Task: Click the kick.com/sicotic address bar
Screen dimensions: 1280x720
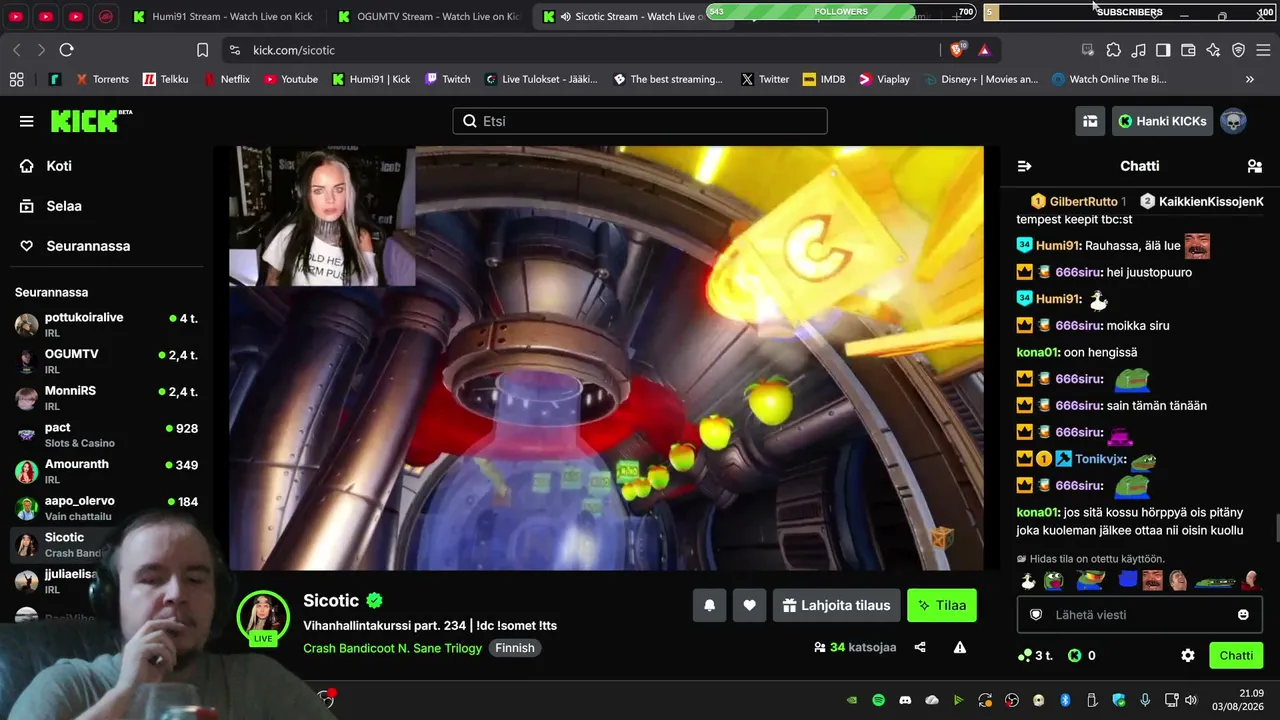Action: coord(580,50)
